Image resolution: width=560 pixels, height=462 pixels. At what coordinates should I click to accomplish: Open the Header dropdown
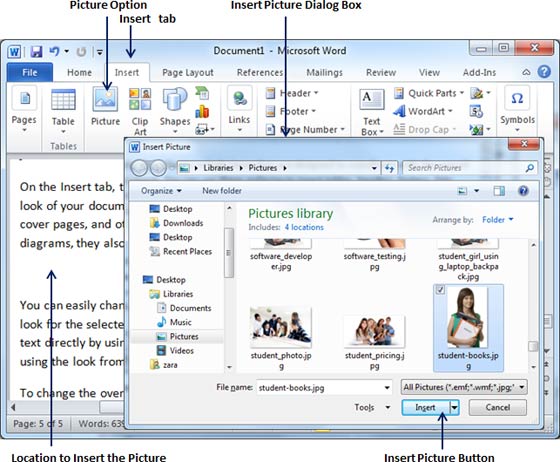pos(292,93)
